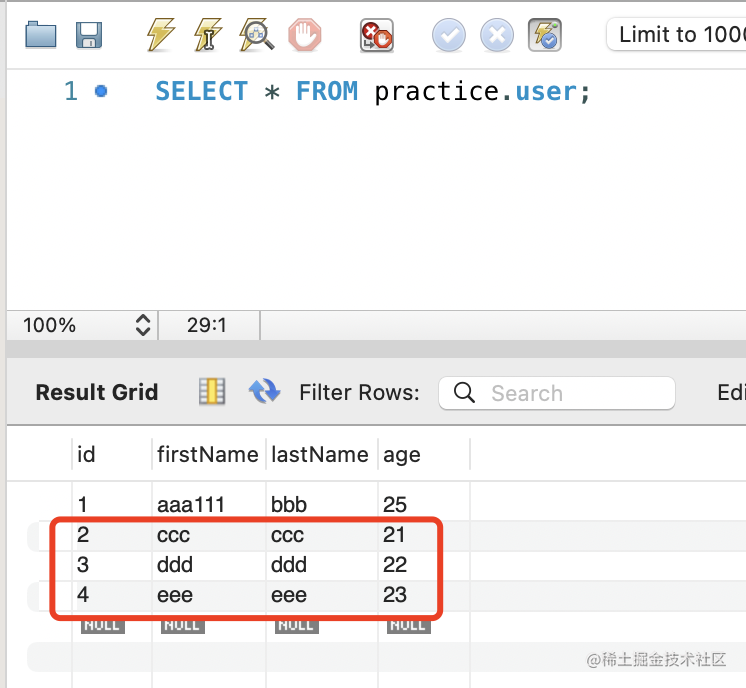Toggle continue-on-error script execution icon
The image size is (746, 688).
376,36
